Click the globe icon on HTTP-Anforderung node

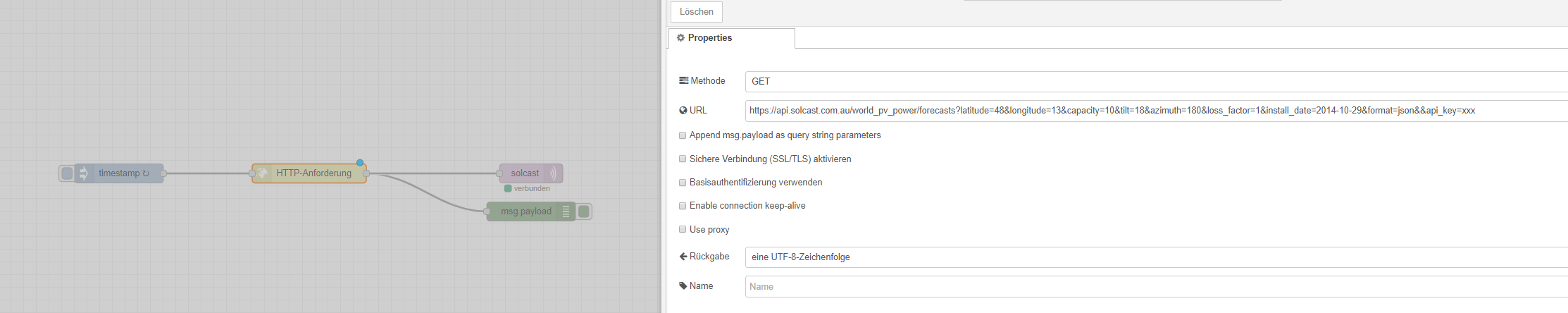click(262, 173)
